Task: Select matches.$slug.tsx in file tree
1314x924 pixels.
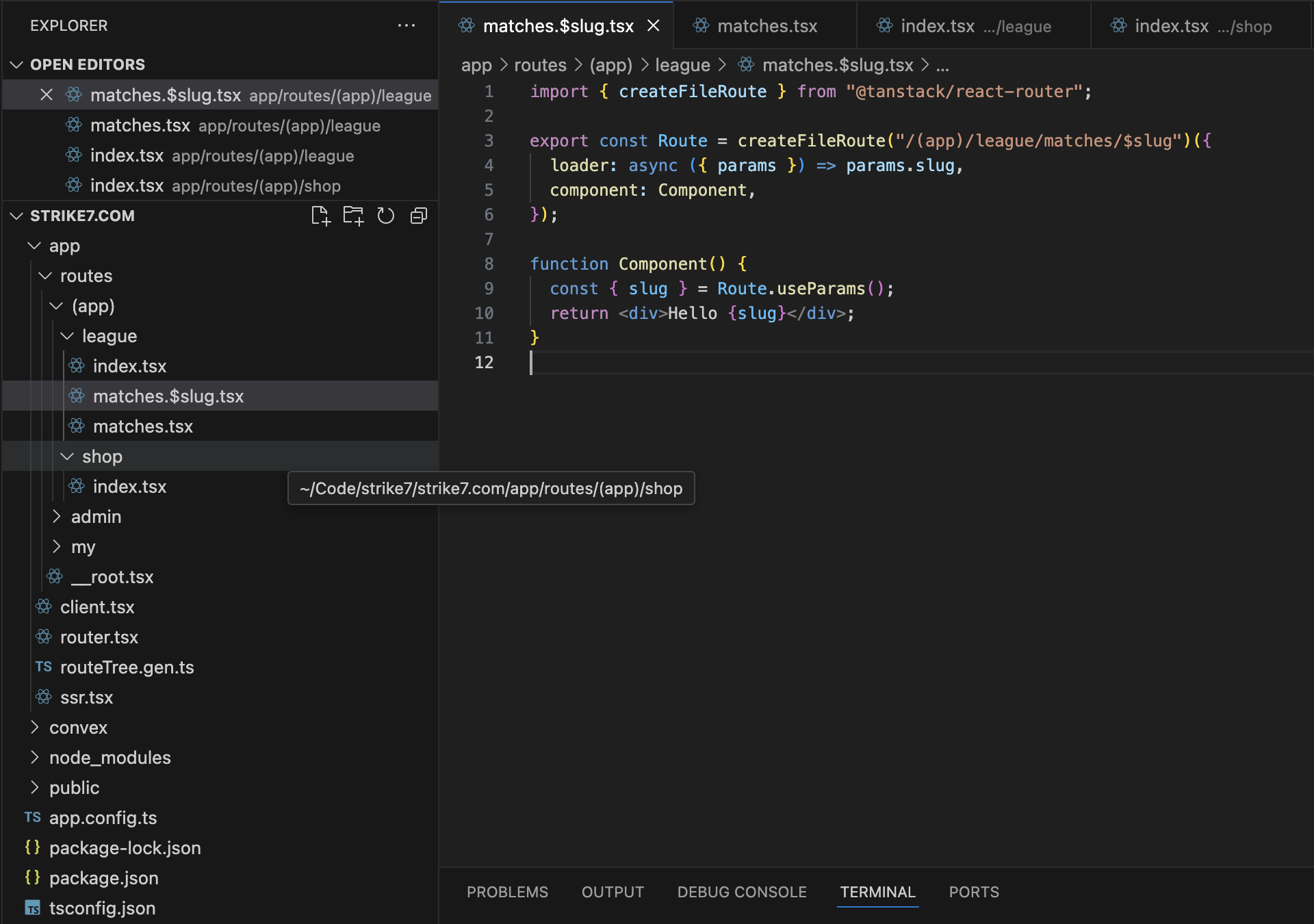Action: pyautogui.click(x=220, y=396)
